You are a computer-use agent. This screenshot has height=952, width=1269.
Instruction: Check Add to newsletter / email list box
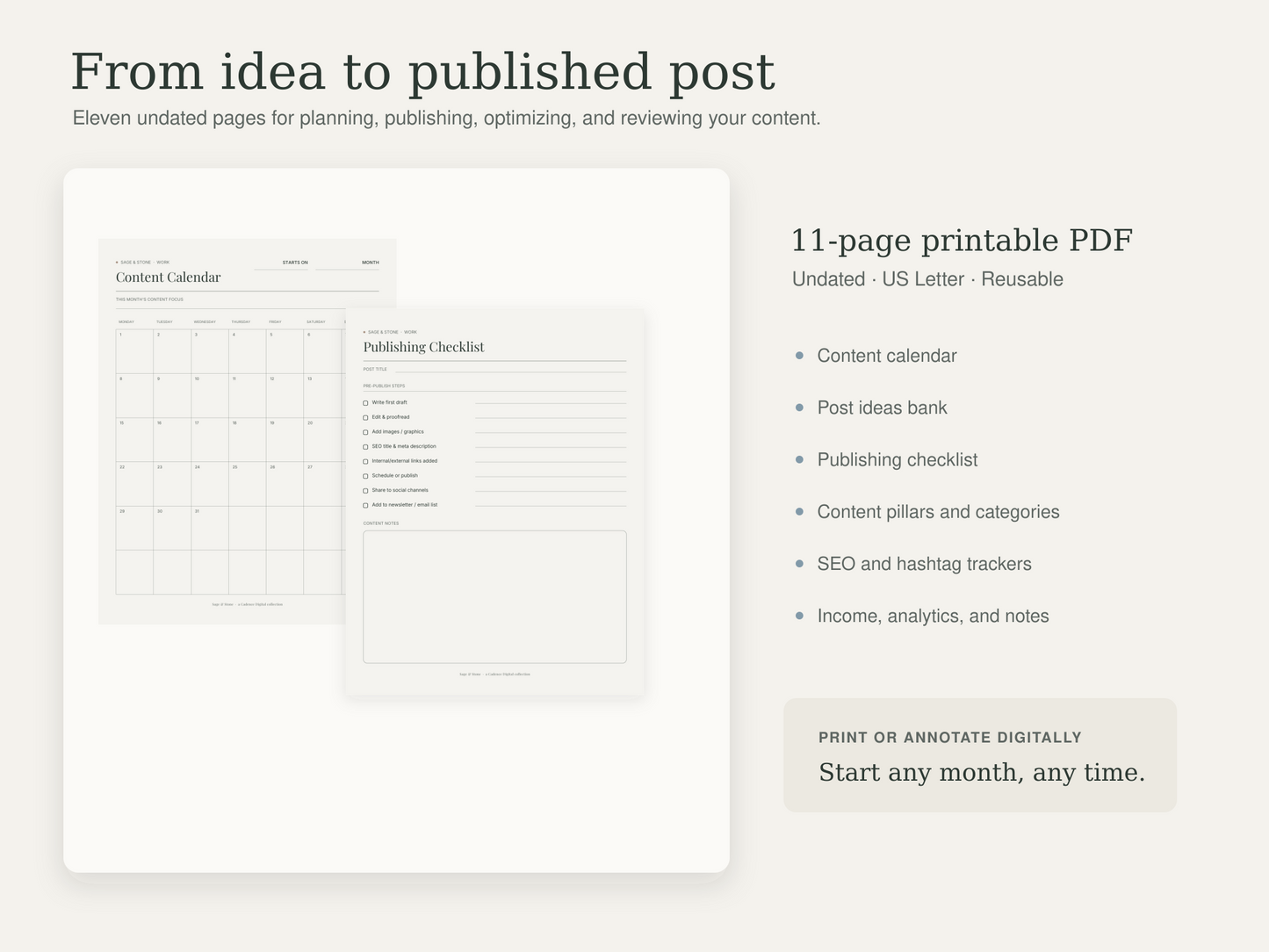[x=365, y=505]
